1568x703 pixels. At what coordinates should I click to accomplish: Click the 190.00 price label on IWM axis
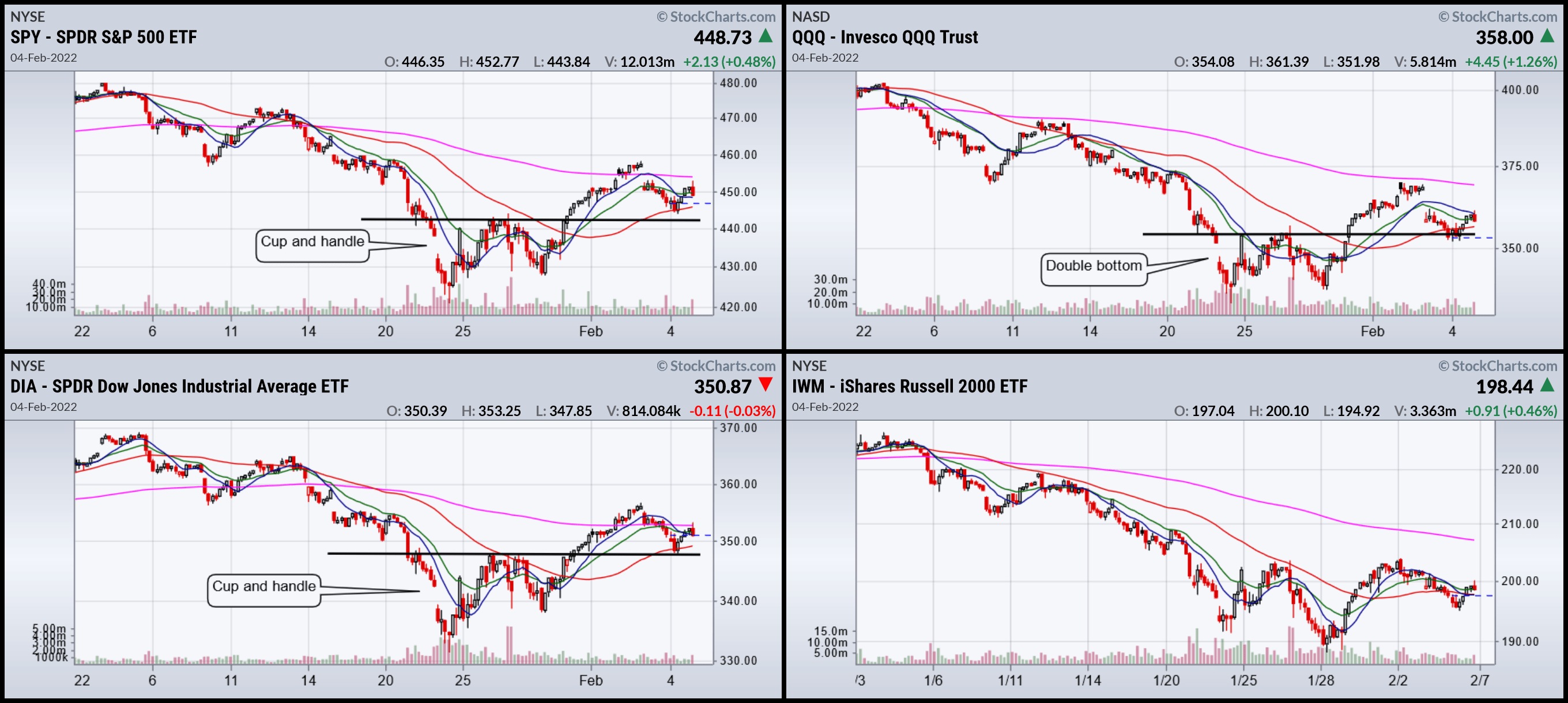pyautogui.click(x=1520, y=642)
